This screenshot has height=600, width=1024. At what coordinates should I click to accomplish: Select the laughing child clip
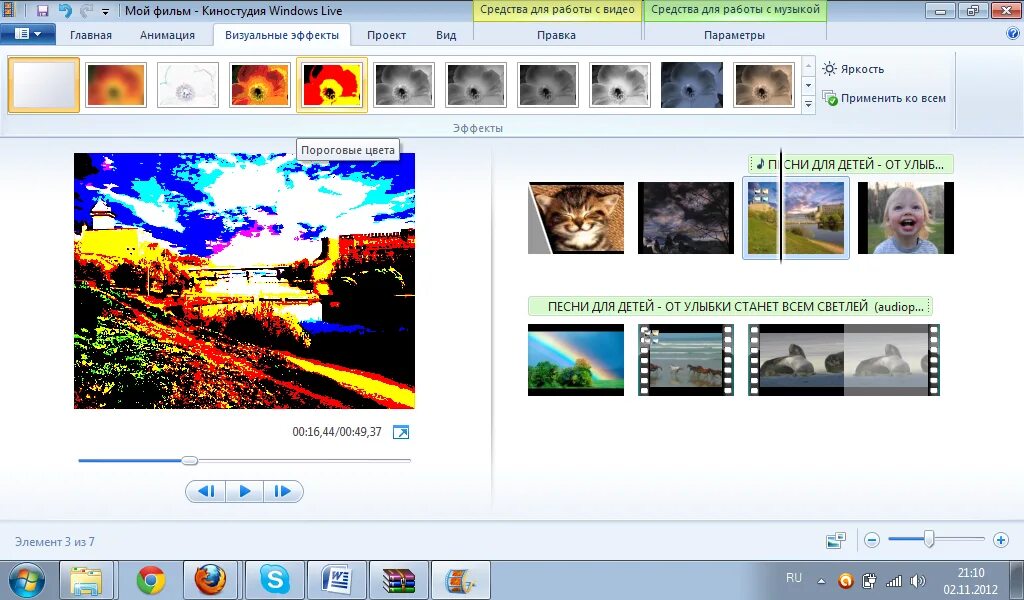(906, 218)
